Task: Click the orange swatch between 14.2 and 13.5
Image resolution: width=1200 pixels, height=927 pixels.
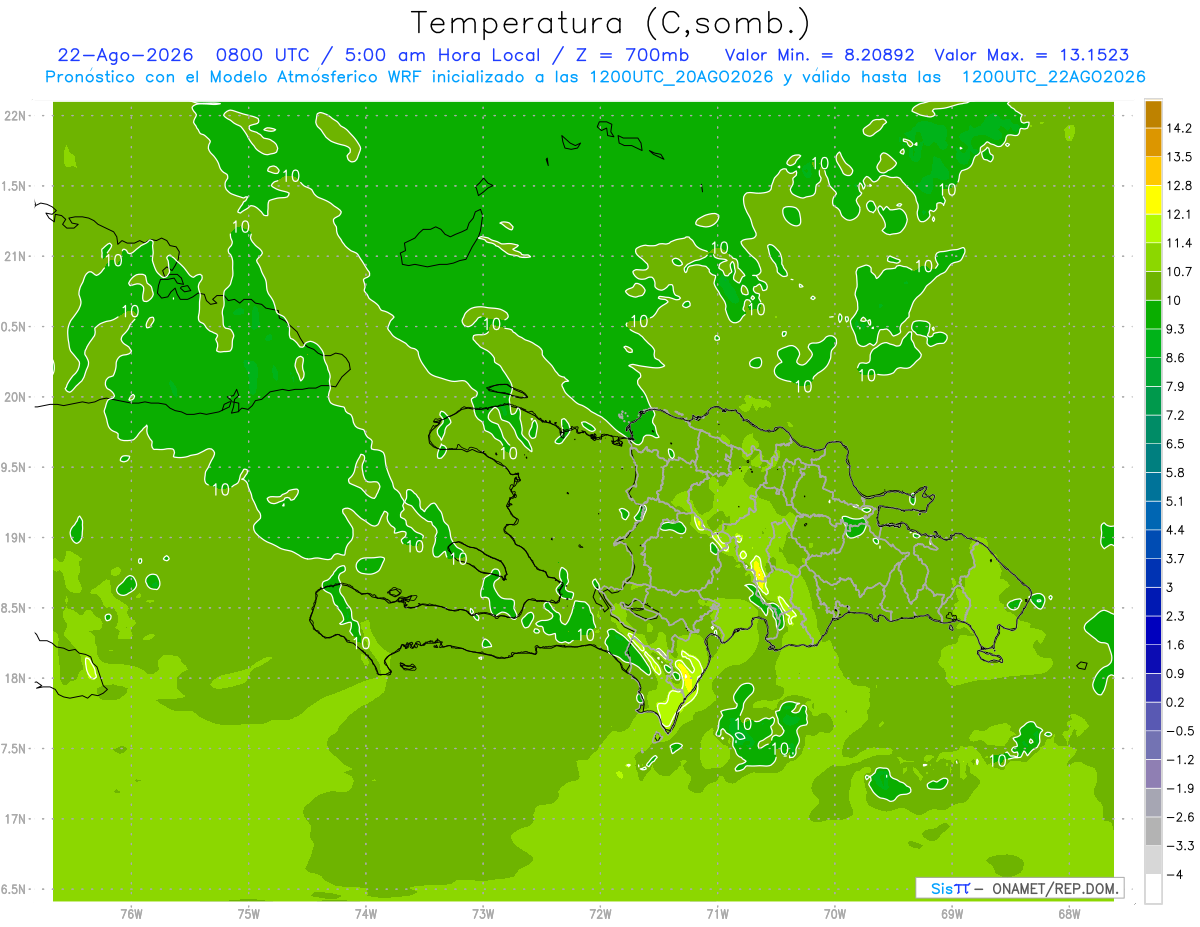Action: pos(1153,143)
